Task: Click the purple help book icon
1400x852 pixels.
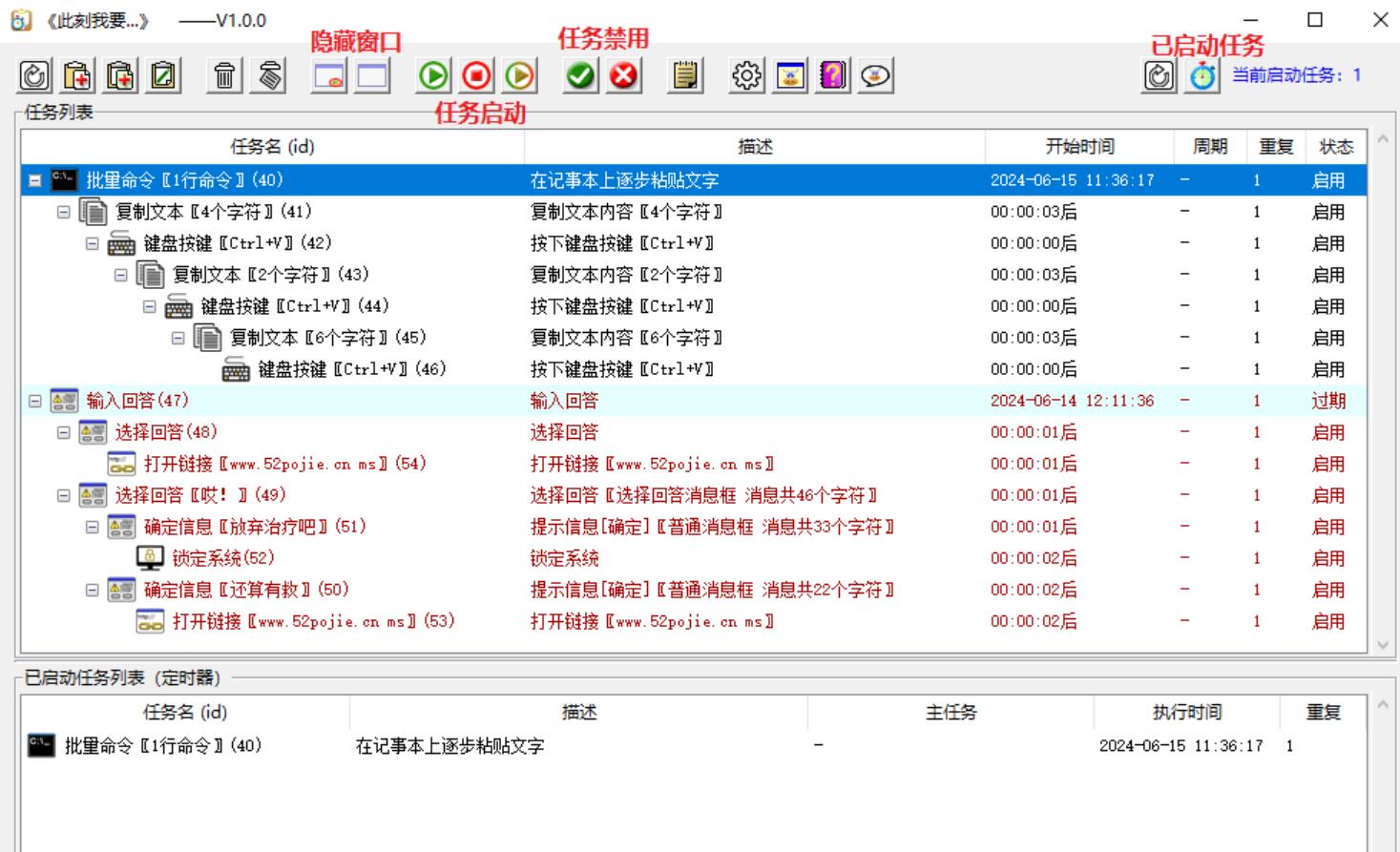Action: click(833, 75)
